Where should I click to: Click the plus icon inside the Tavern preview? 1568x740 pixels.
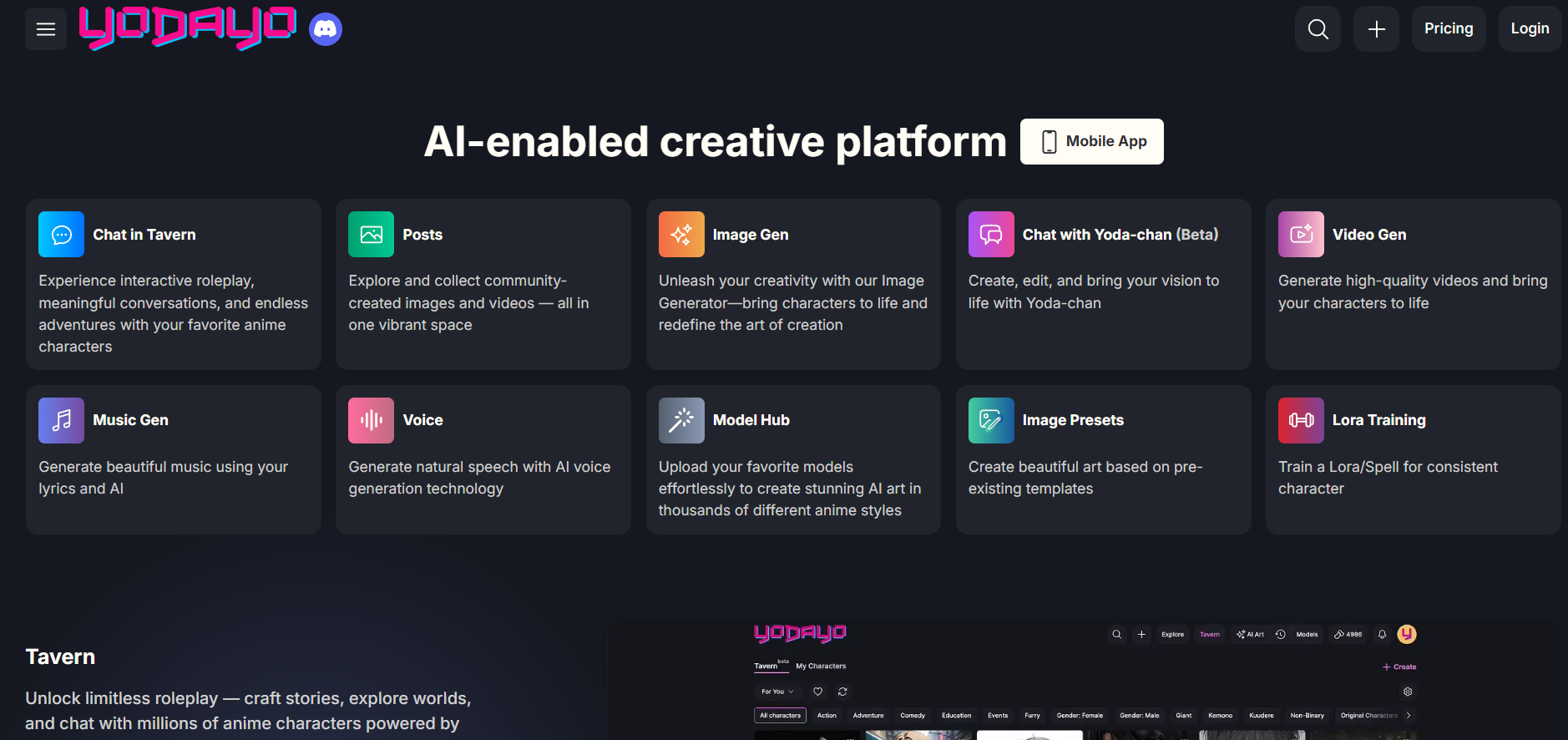pyautogui.click(x=1141, y=635)
